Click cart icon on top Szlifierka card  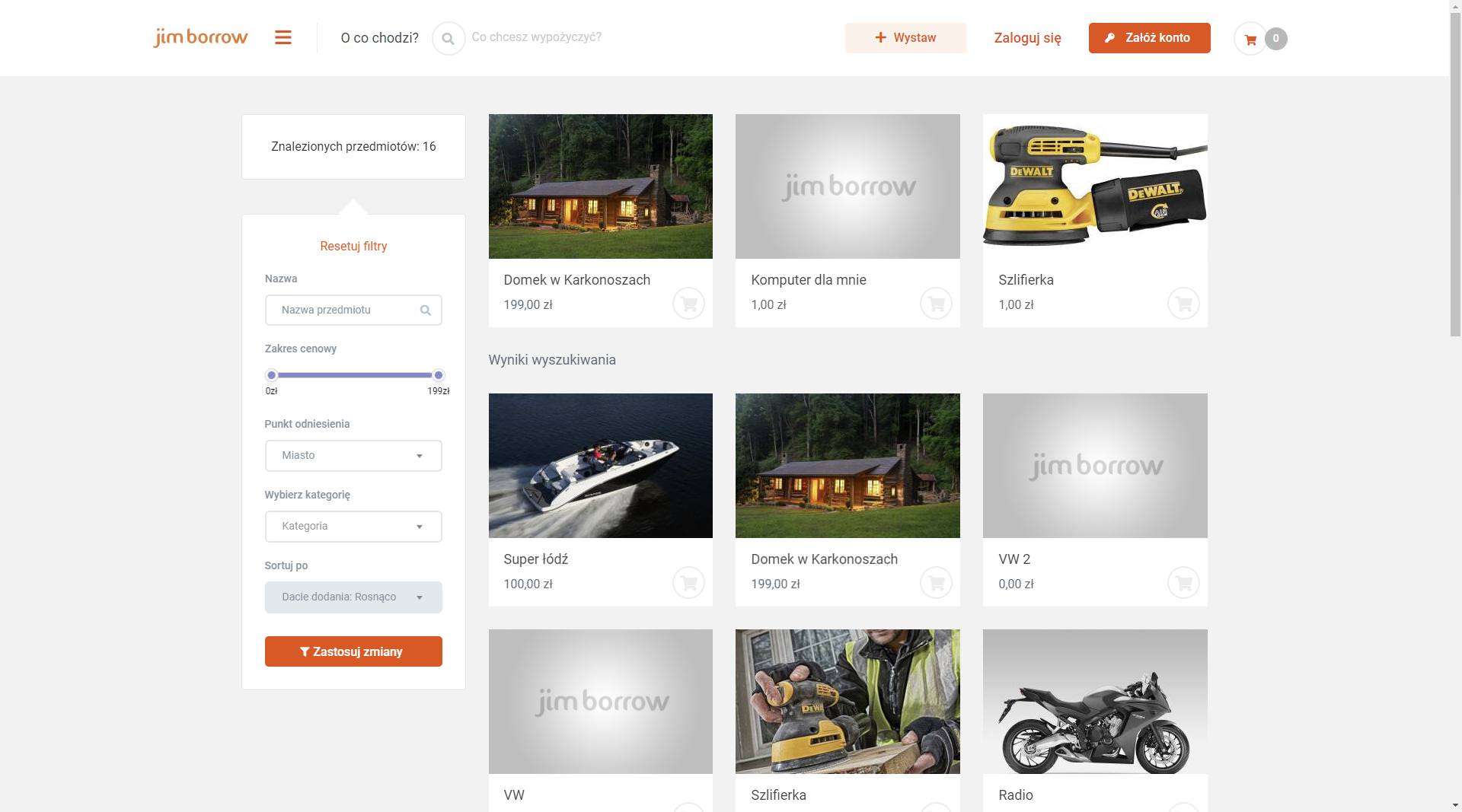coord(1183,304)
